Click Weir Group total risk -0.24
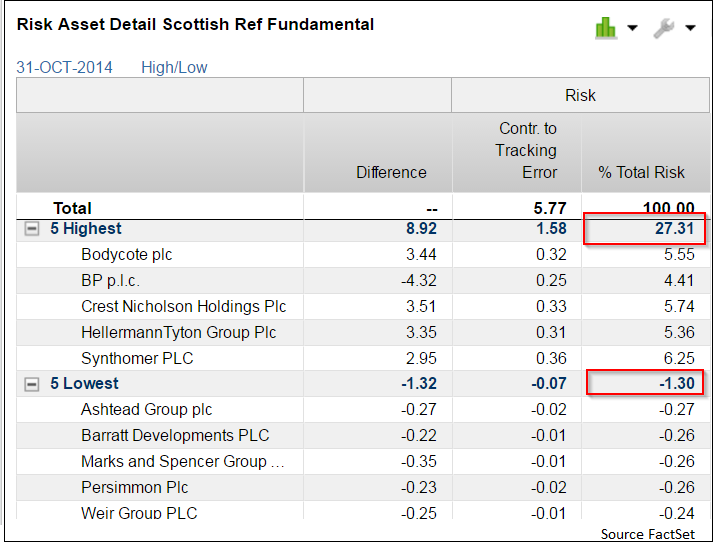Image resolution: width=713 pixels, height=543 pixels. (x=677, y=513)
